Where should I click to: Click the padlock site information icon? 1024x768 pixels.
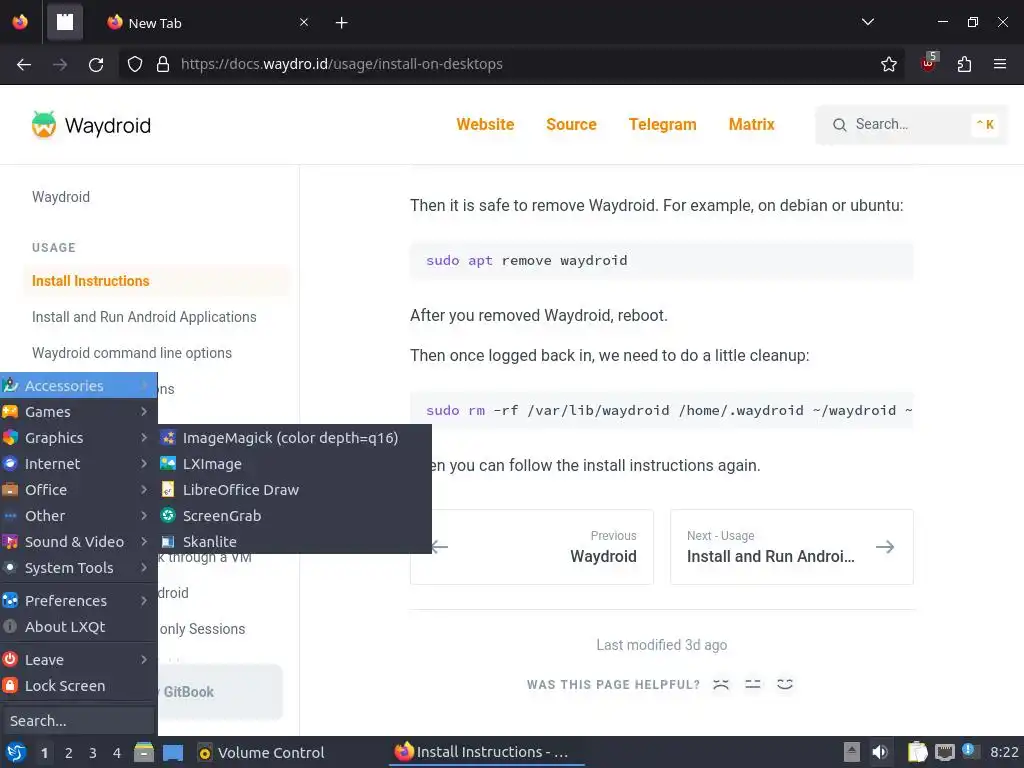click(x=163, y=64)
